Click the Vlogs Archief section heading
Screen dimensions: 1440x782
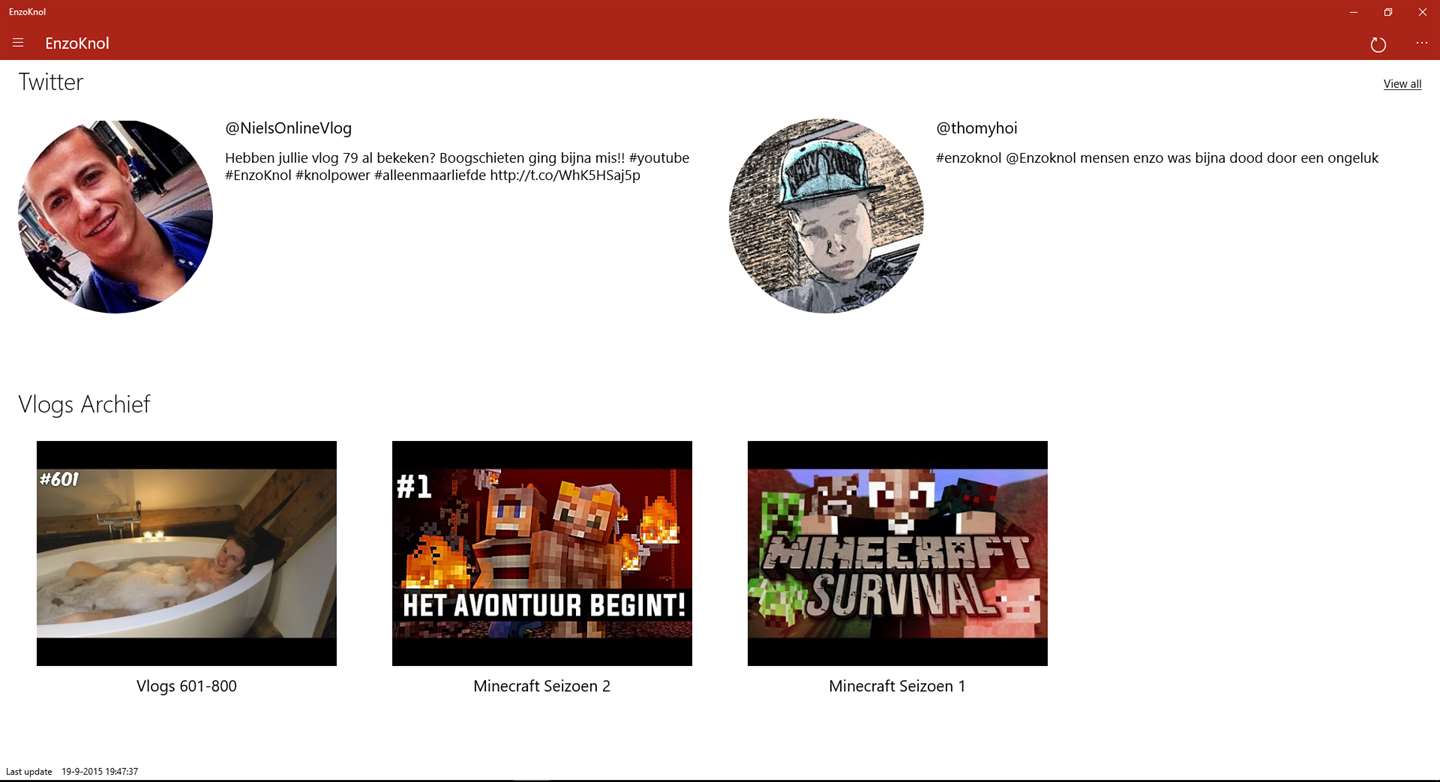point(84,404)
